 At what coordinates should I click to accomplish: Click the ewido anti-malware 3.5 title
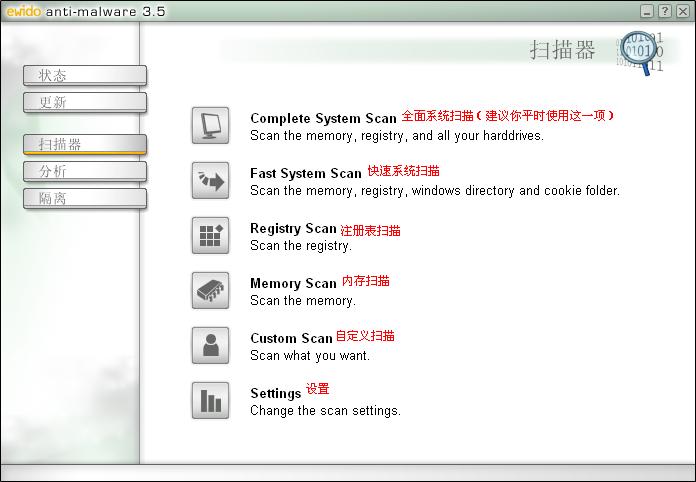click(x=86, y=11)
